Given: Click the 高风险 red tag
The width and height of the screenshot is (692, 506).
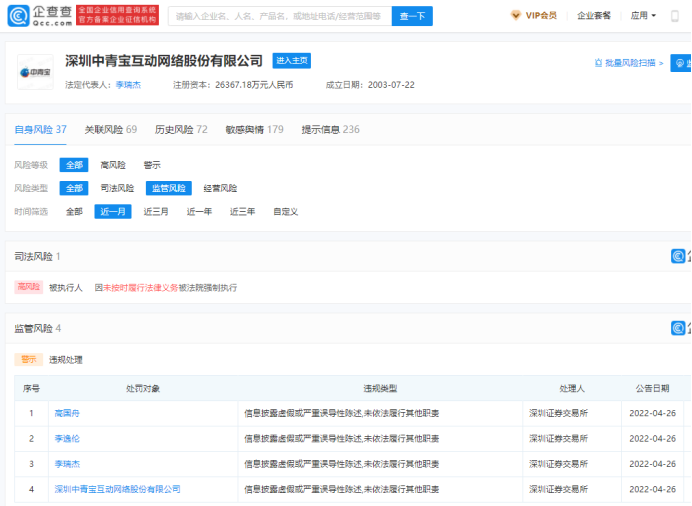Looking at the screenshot, I should (29, 287).
